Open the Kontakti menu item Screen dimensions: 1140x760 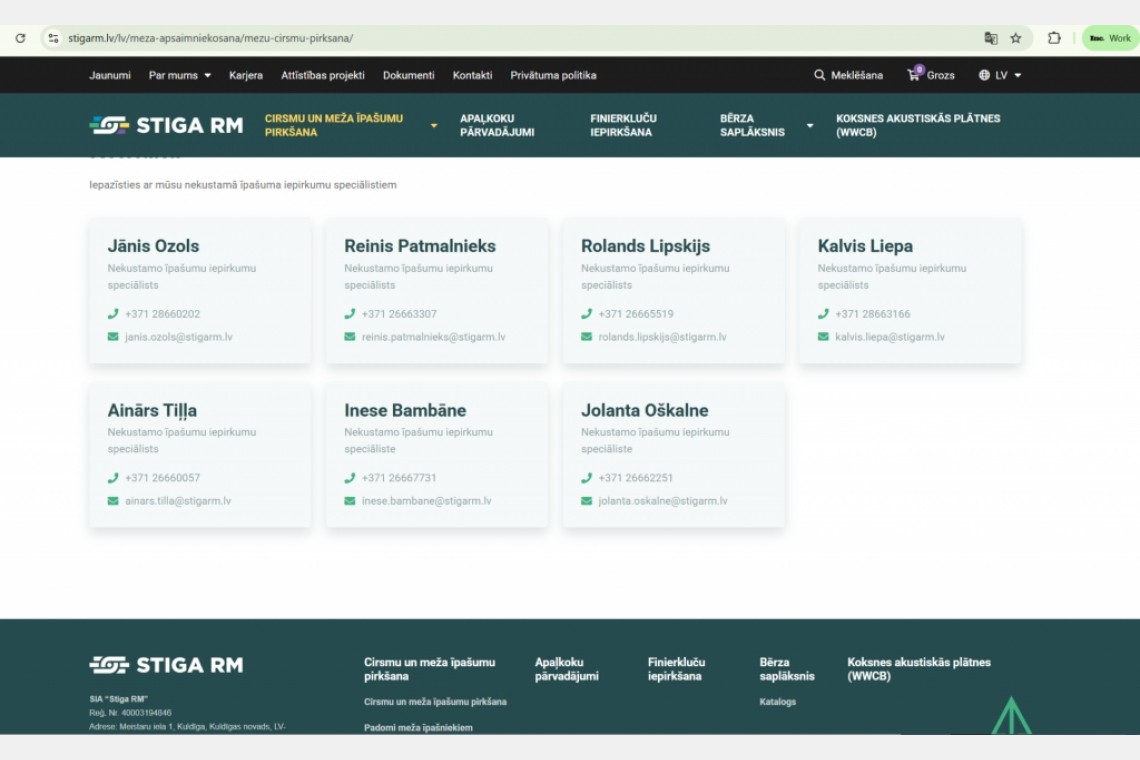472,75
